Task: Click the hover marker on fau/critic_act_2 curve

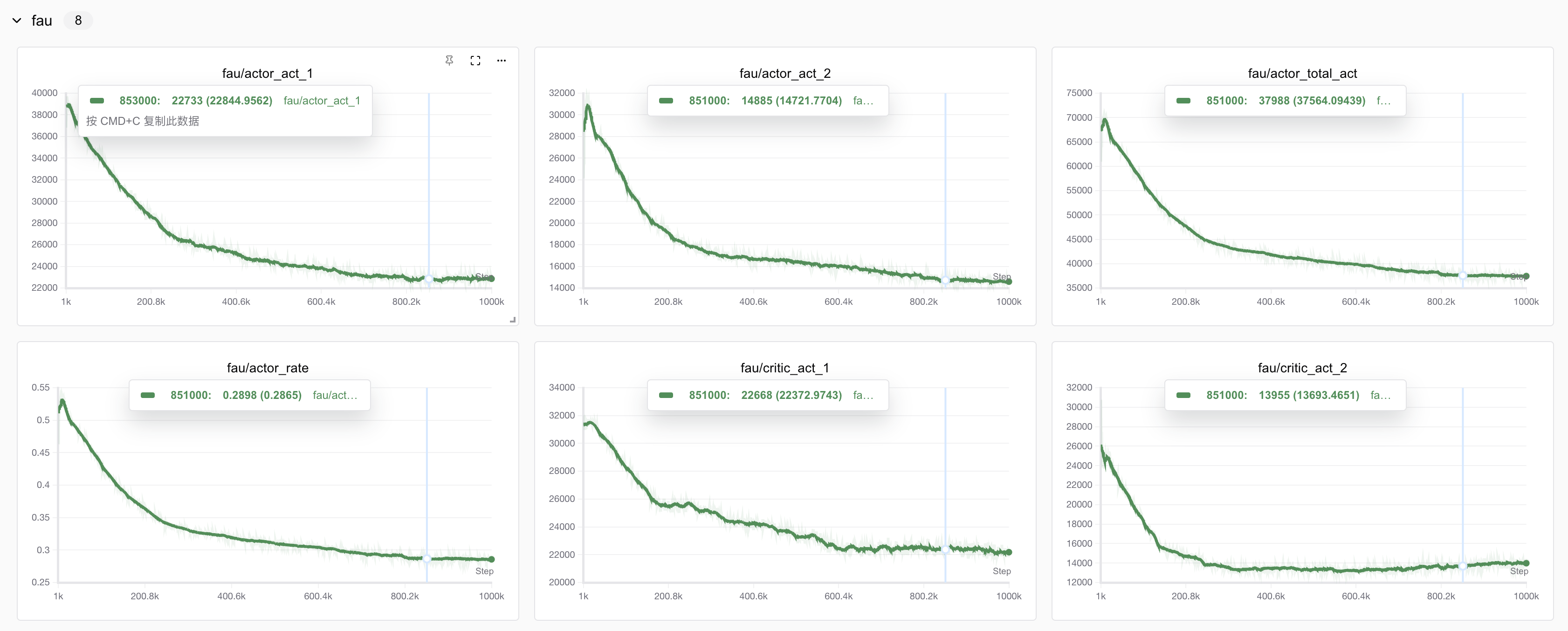Action: tap(1463, 566)
